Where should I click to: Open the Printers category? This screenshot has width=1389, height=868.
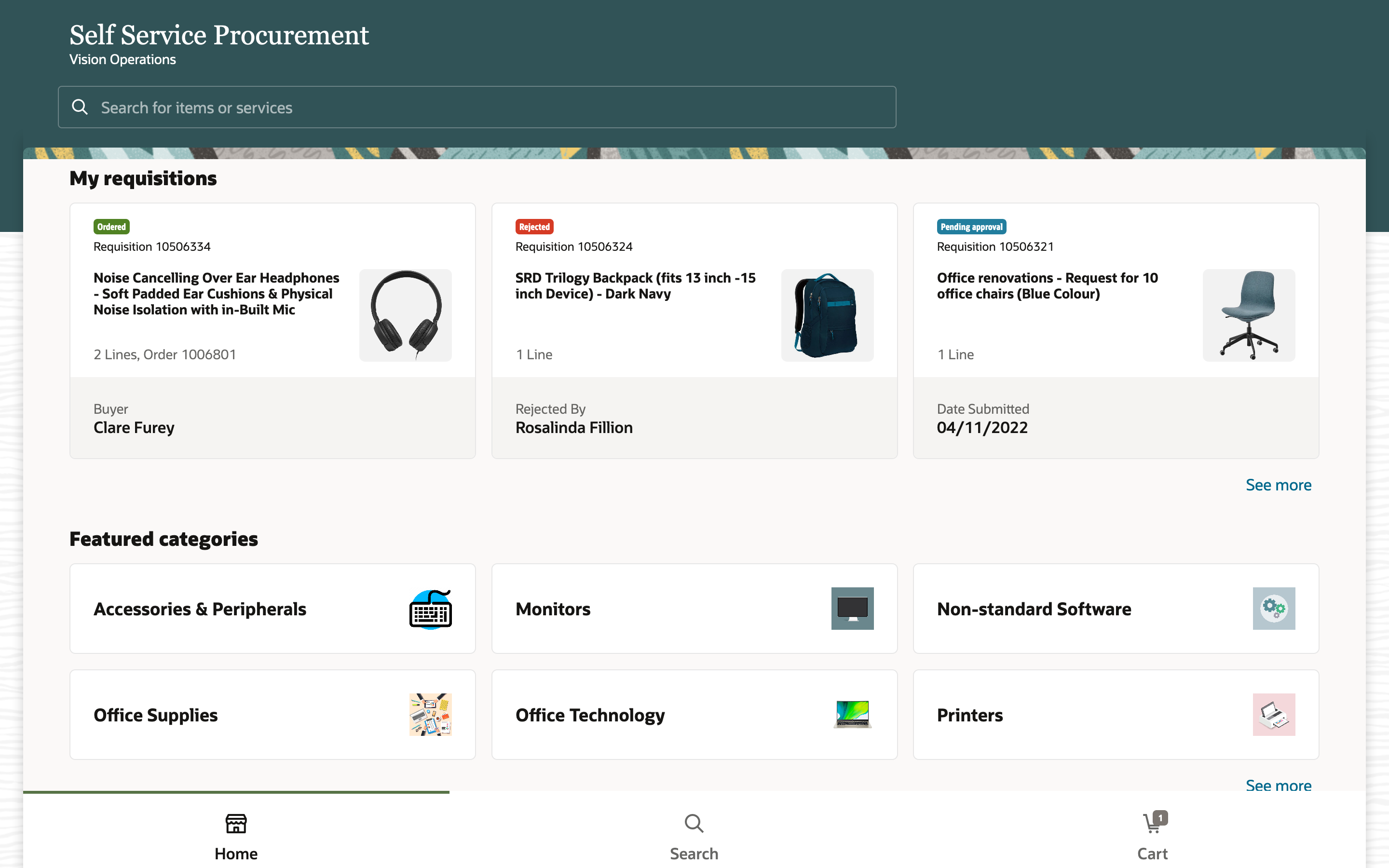pyautogui.click(x=1116, y=715)
